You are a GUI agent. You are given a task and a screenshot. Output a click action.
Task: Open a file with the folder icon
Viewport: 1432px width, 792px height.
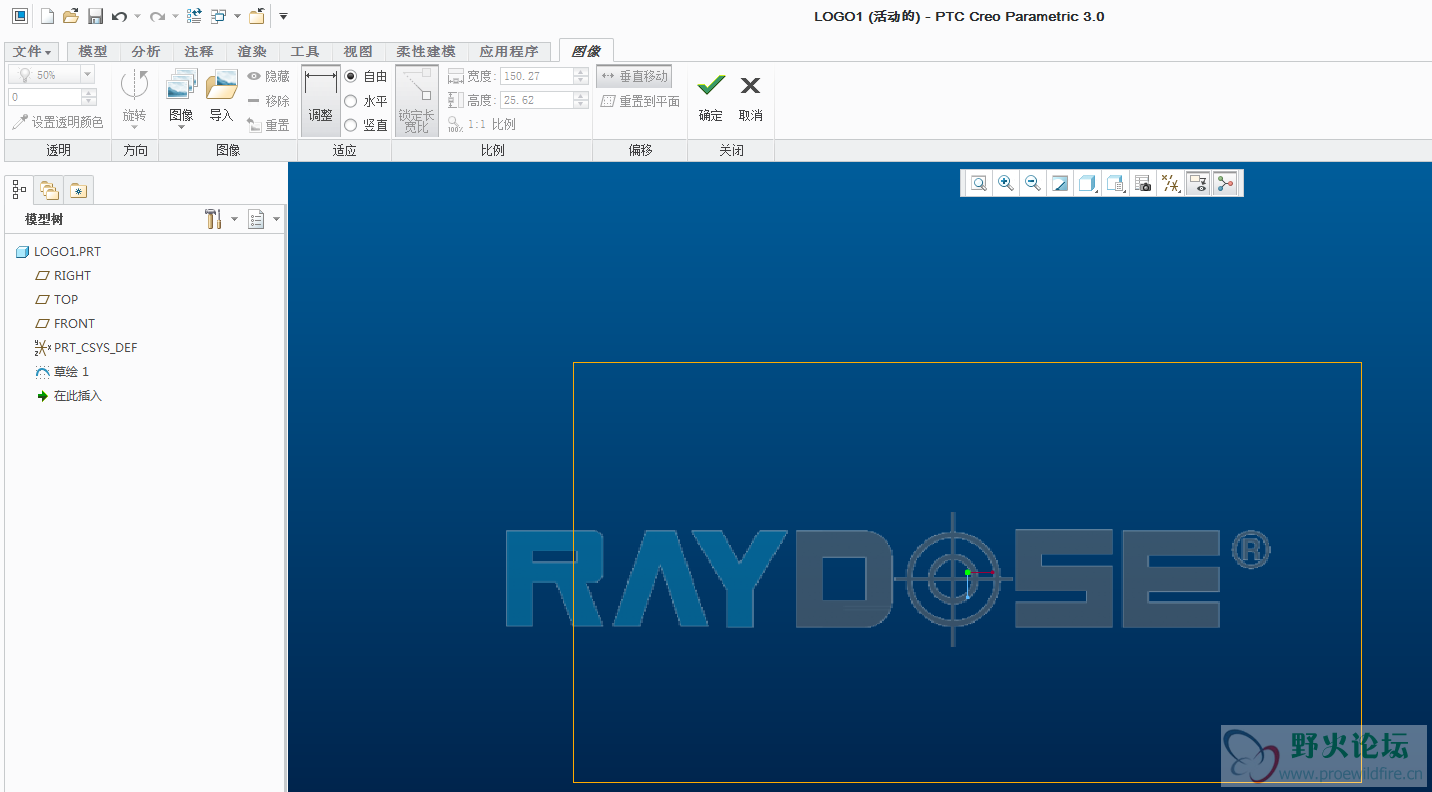pyautogui.click(x=71, y=16)
